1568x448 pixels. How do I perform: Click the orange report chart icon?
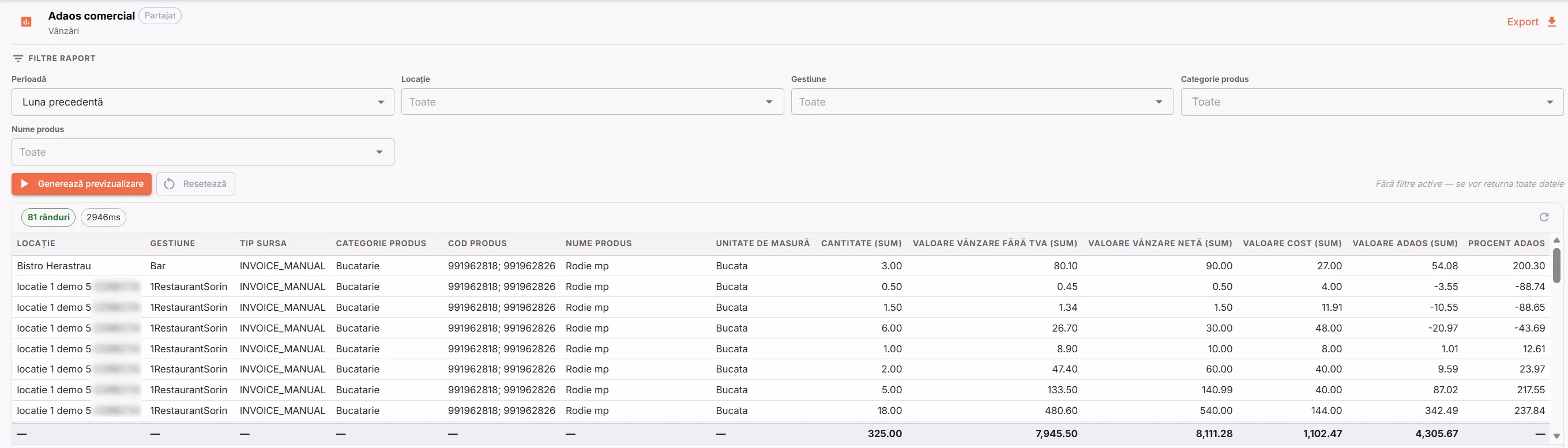[x=26, y=22]
